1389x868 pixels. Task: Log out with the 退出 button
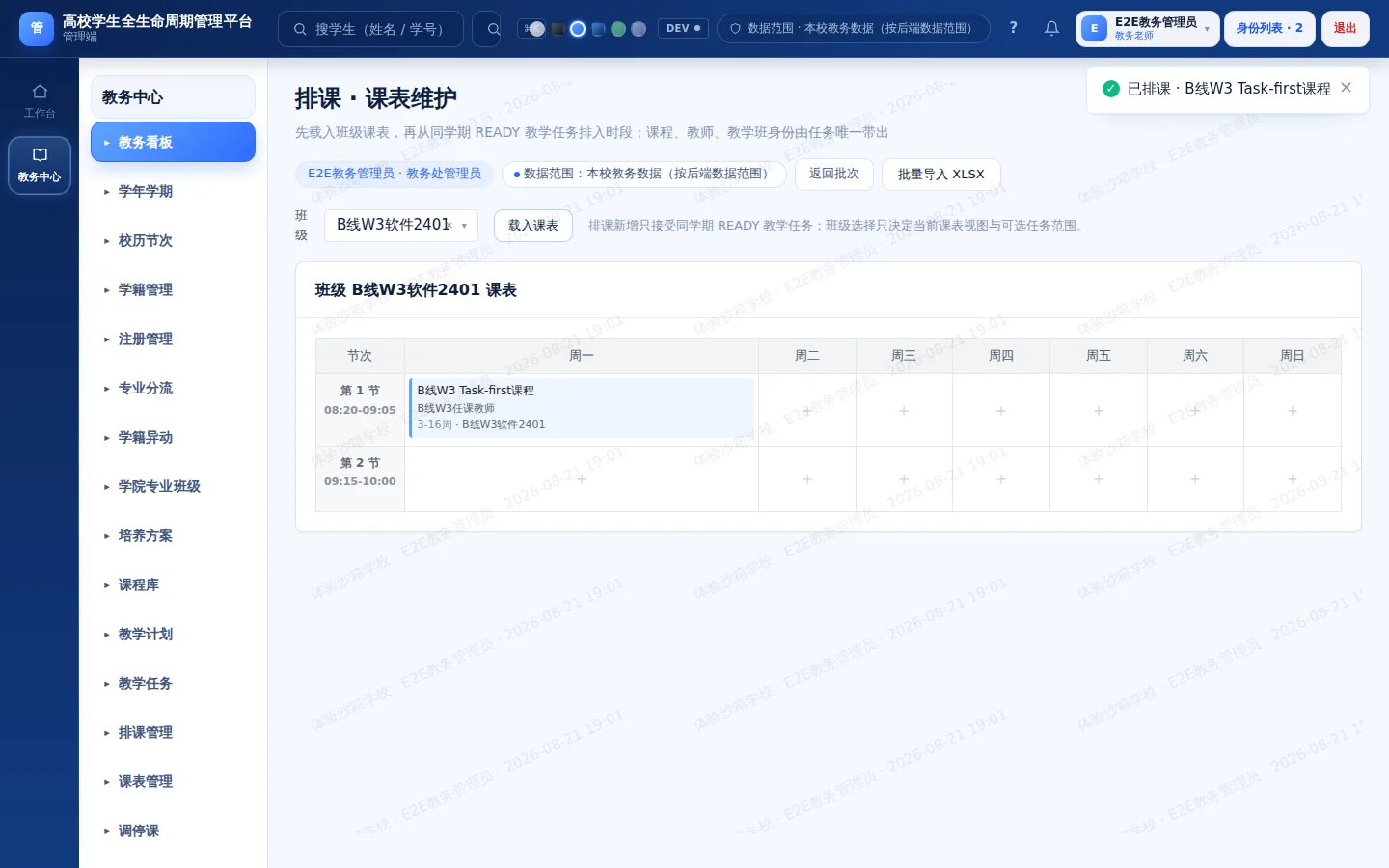1346,29
